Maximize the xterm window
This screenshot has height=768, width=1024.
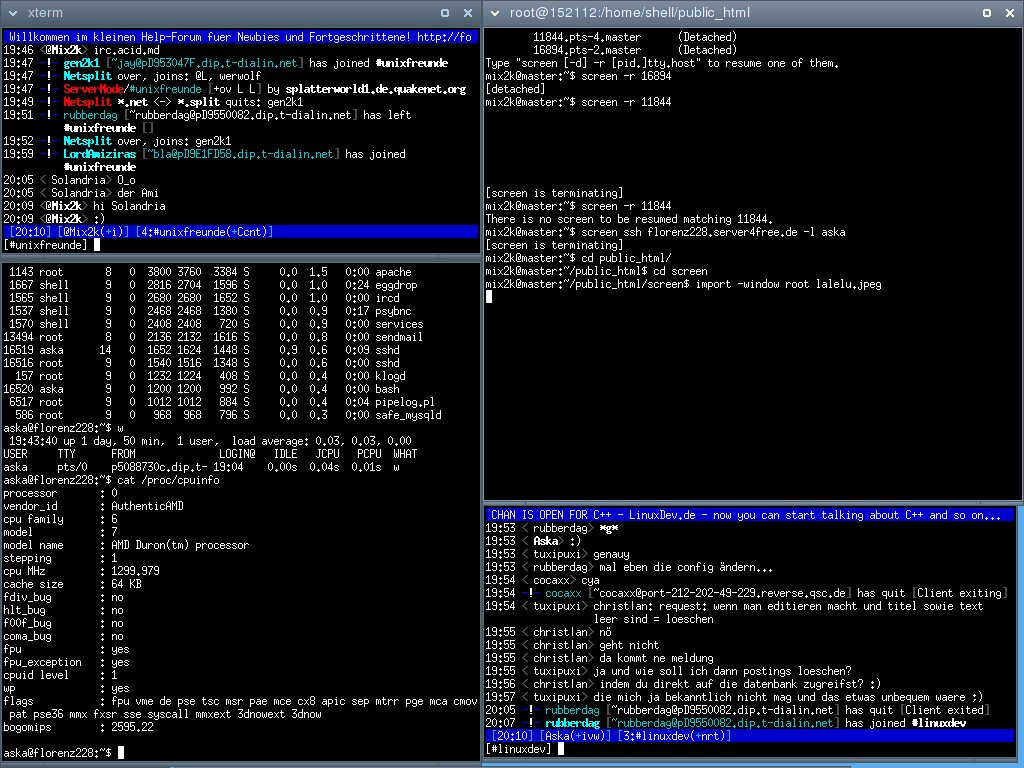tap(445, 13)
